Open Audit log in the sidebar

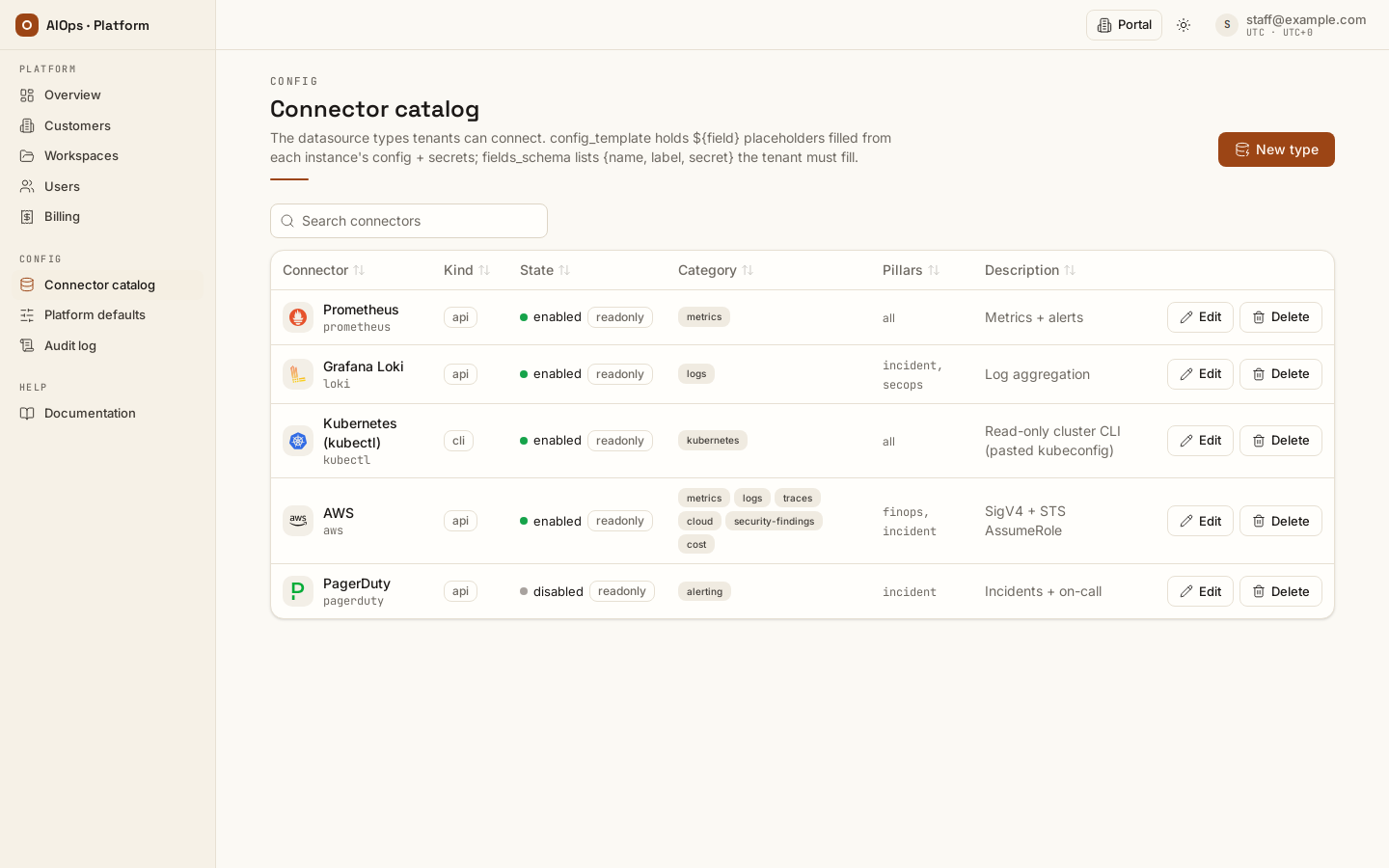(107, 345)
